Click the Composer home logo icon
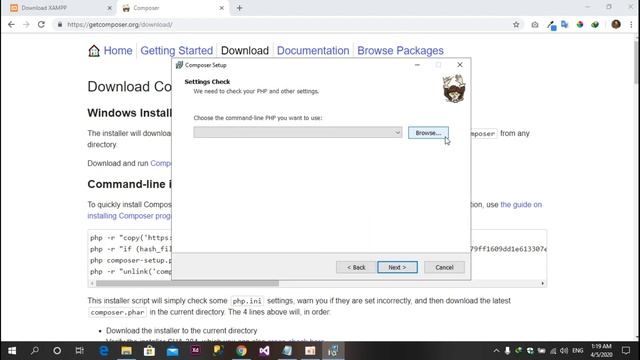The height and width of the screenshot is (360, 640). tap(94, 51)
